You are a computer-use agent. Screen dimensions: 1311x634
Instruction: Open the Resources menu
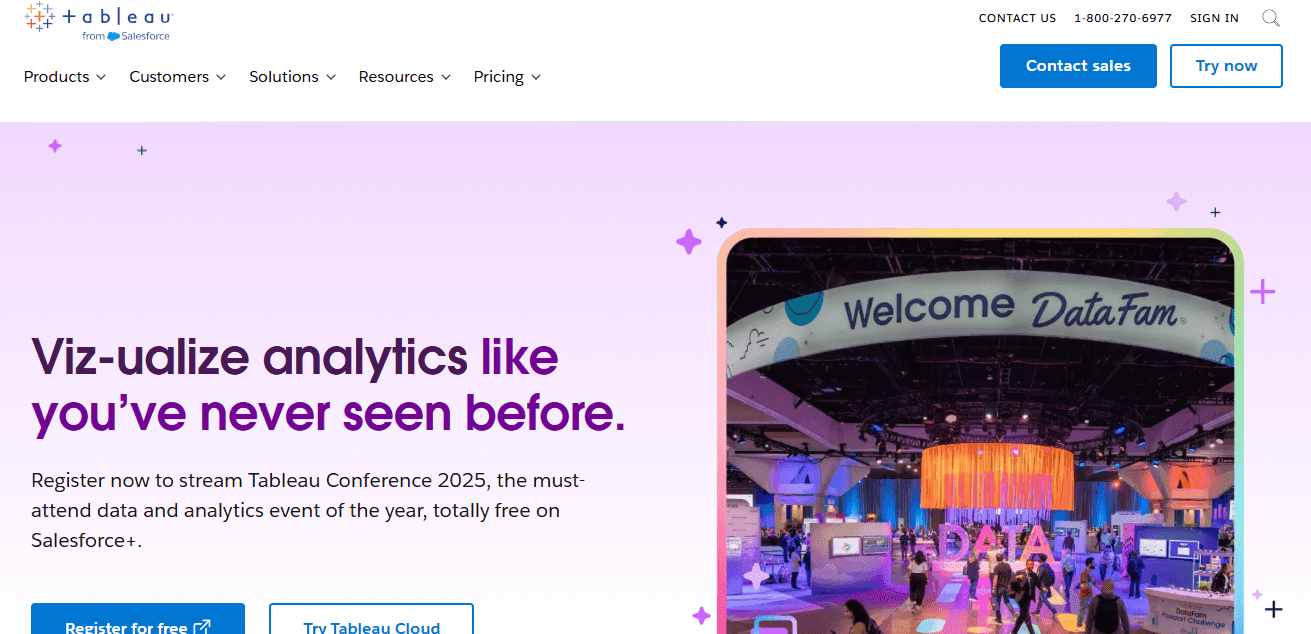(405, 77)
